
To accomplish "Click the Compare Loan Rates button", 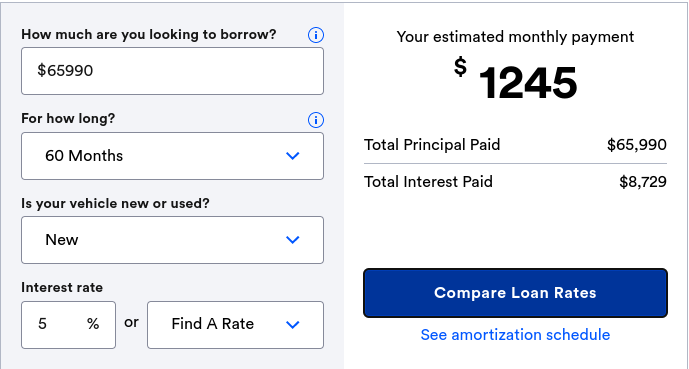I will [515, 293].
